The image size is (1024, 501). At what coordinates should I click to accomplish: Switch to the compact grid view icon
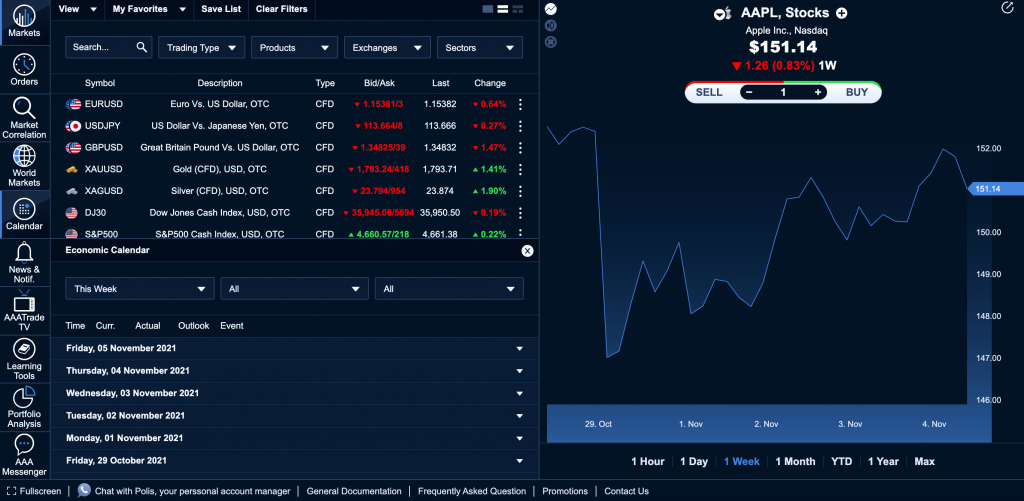coord(518,9)
